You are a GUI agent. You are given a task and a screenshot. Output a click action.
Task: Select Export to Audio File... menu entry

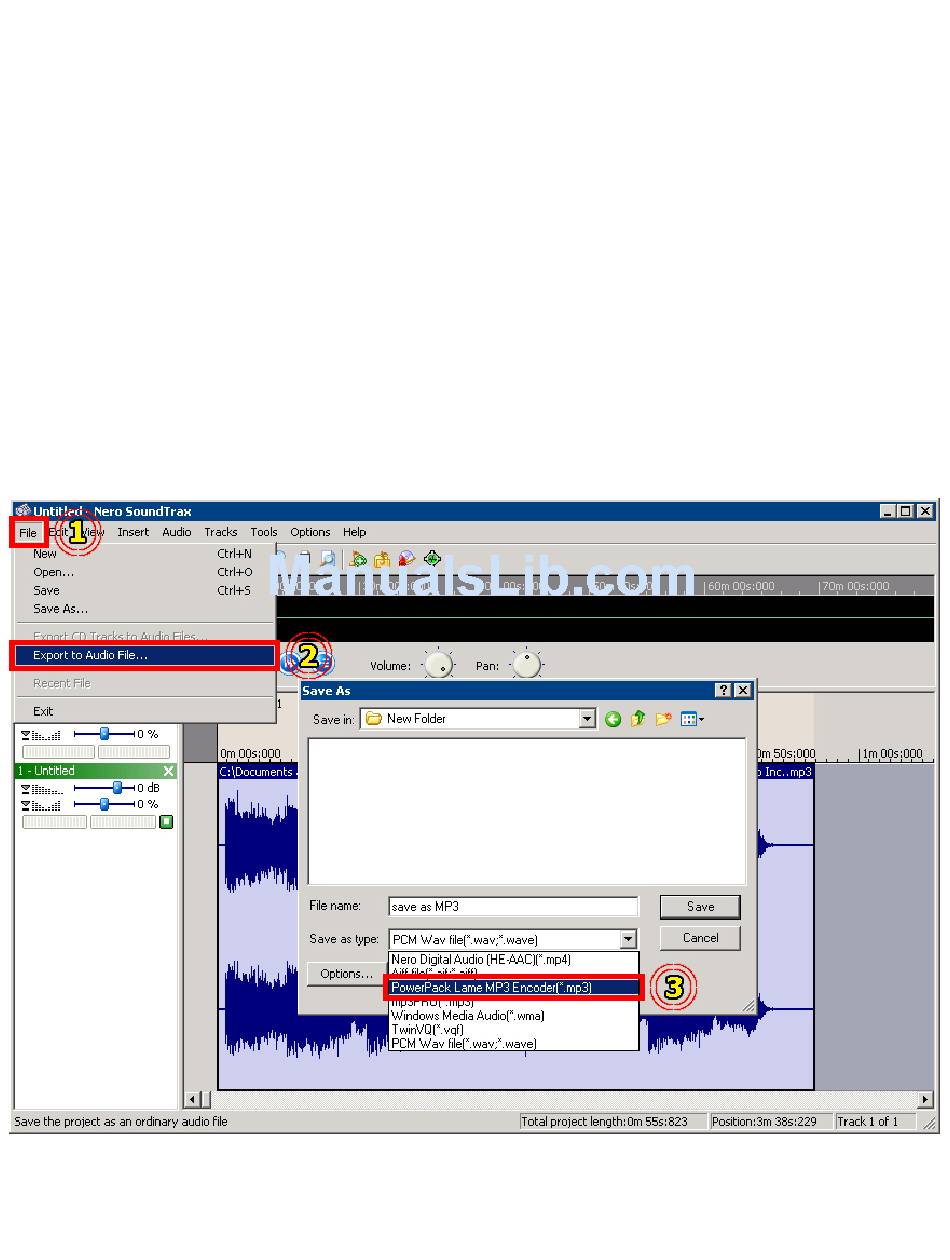(x=144, y=656)
